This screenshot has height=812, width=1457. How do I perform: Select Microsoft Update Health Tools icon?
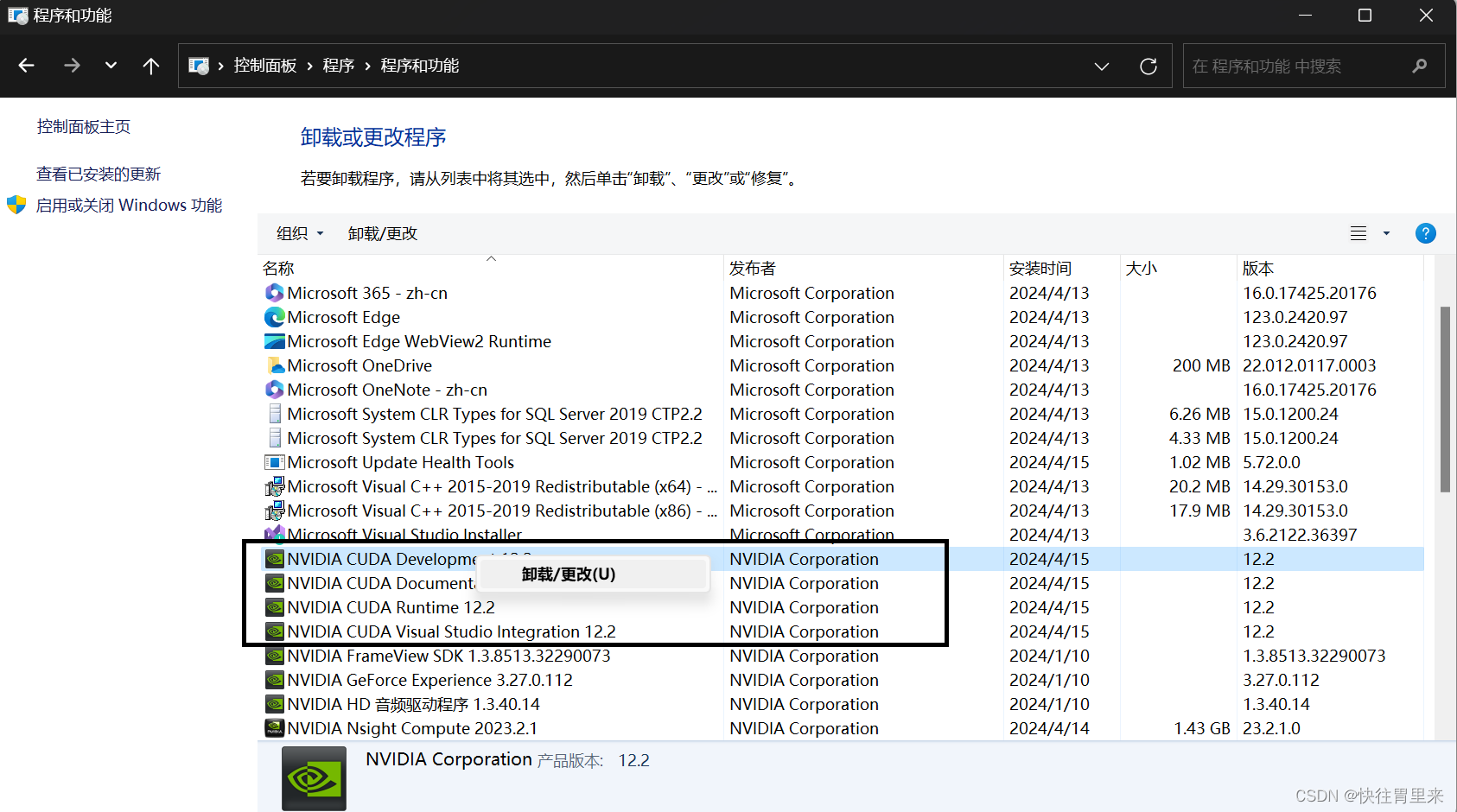click(x=275, y=462)
